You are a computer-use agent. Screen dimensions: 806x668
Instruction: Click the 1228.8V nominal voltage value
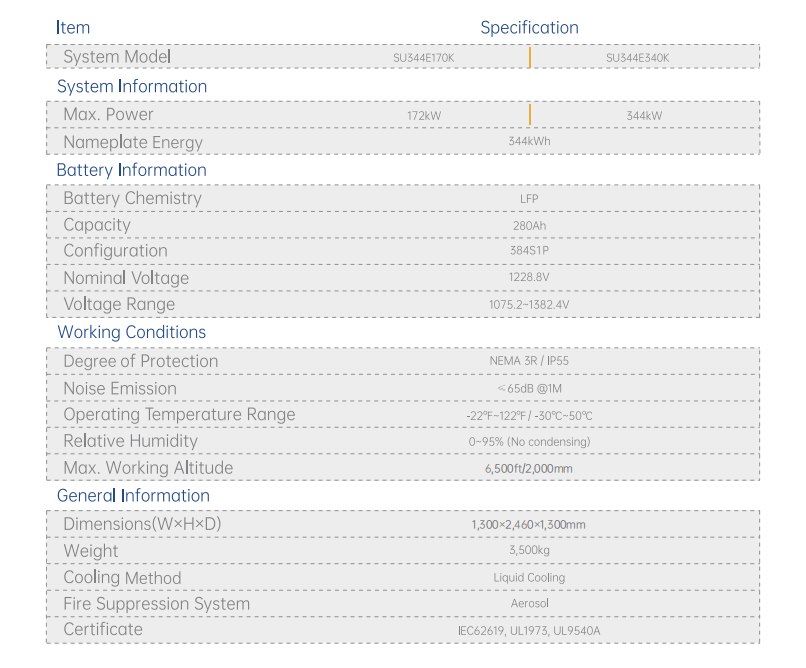[x=529, y=277]
